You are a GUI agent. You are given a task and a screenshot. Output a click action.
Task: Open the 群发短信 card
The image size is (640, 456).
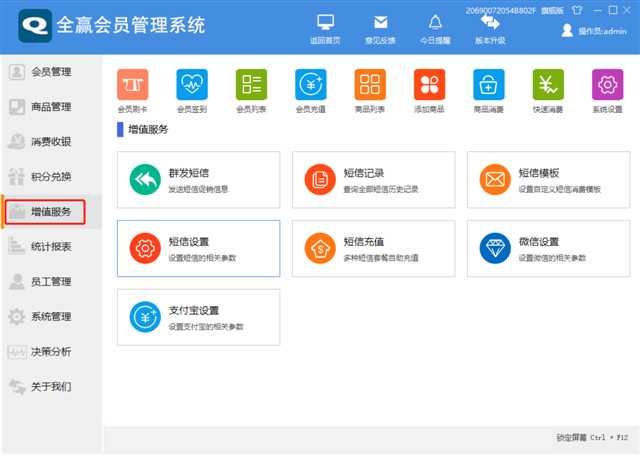click(199, 180)
